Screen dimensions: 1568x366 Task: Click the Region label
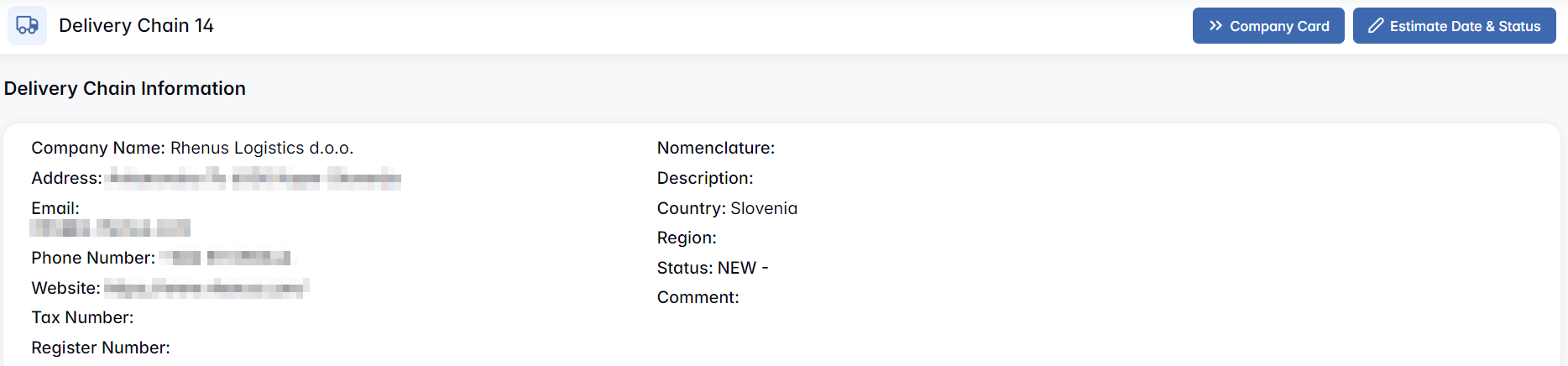687,238
